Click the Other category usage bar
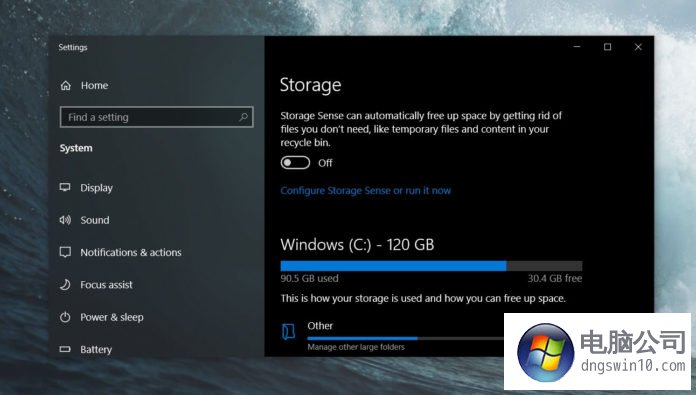This screenshot has height=395, width=696. [x=405, y=338]
